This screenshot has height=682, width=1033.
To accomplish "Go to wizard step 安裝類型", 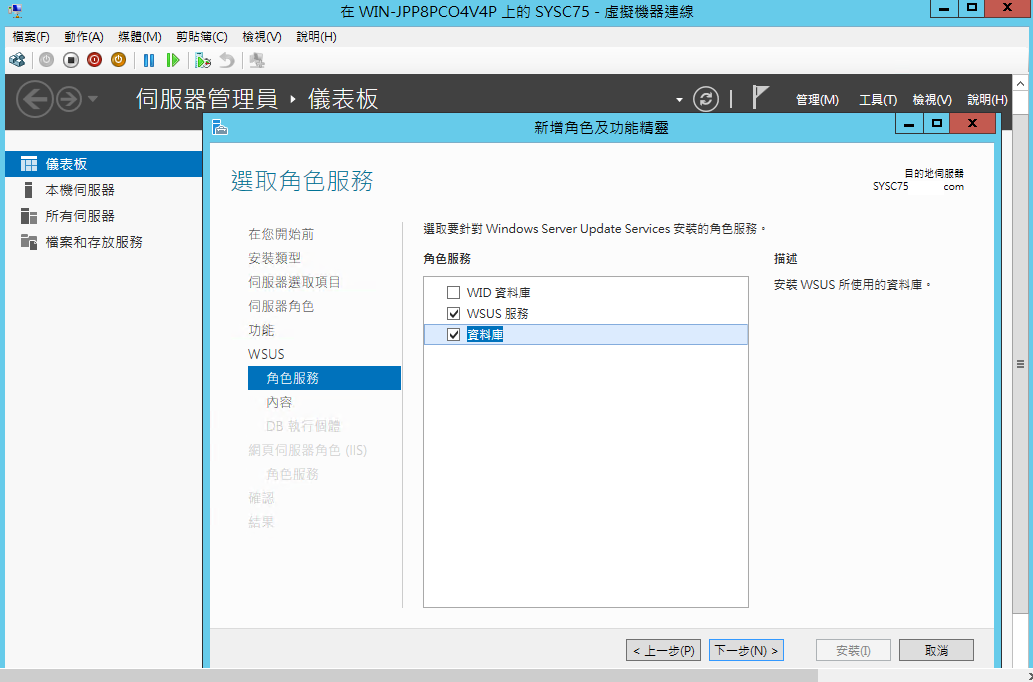I will click(275, 258).
